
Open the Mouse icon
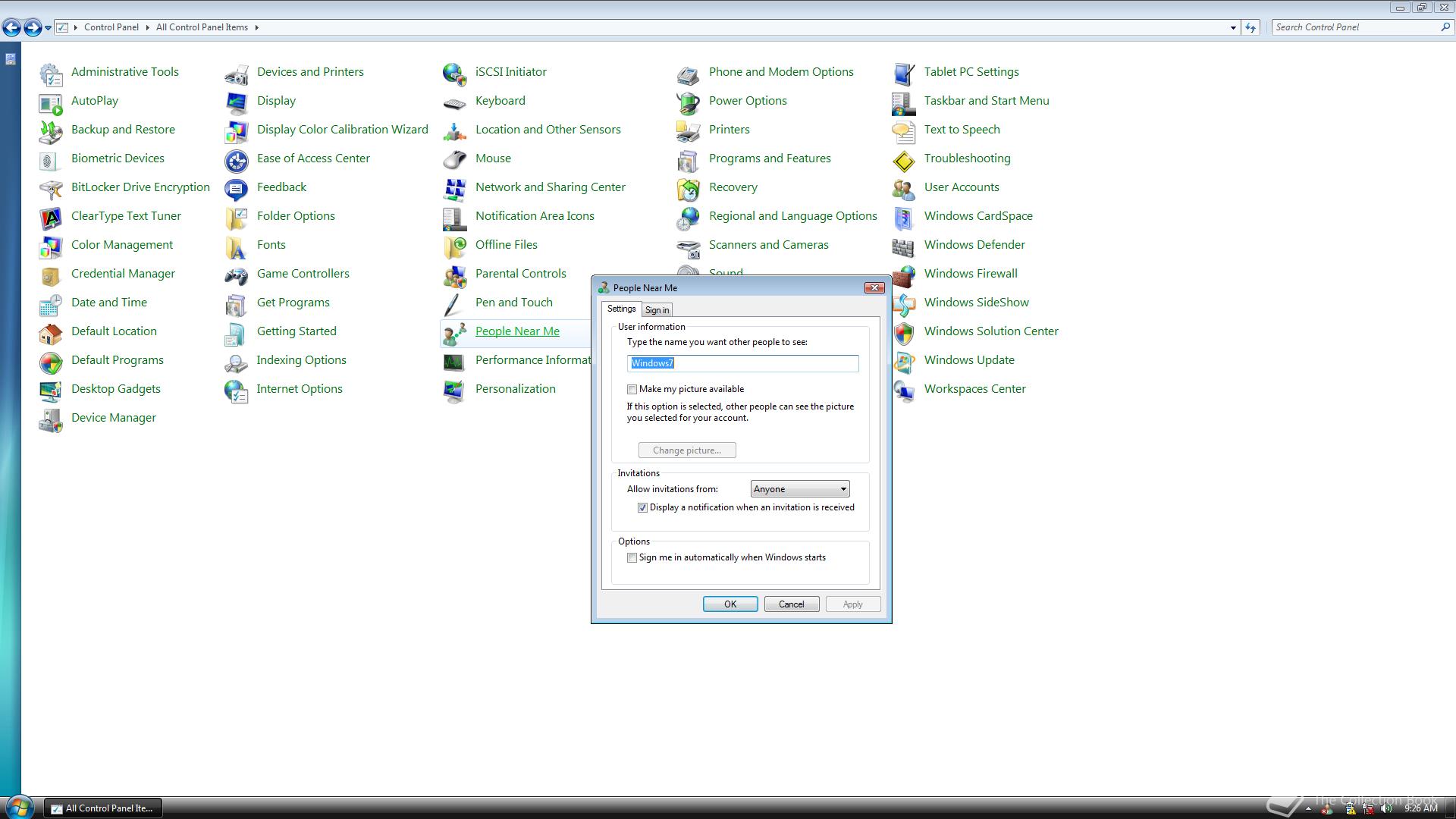[455, 161]
